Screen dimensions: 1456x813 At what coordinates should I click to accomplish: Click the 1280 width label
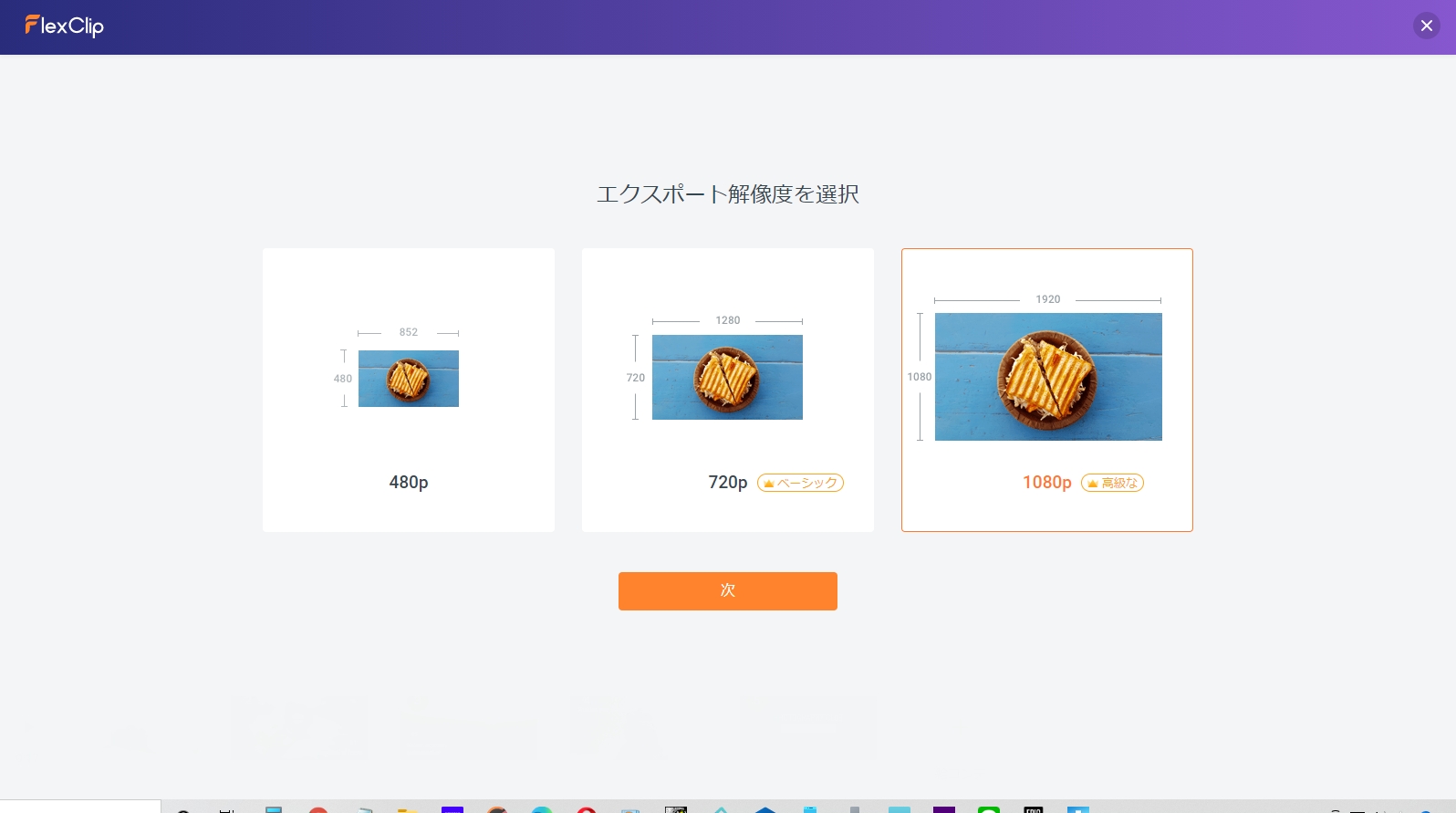coord(728,320)
